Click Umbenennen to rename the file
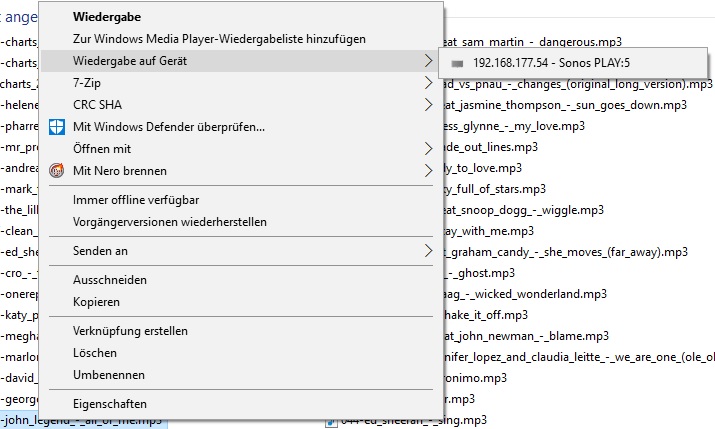 (x=109, y=375)
